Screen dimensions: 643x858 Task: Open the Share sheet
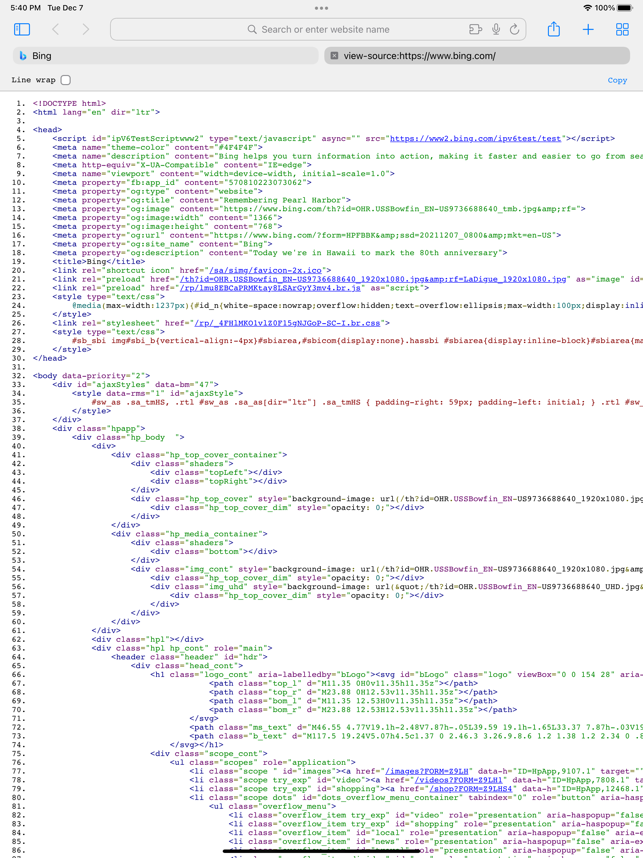click(x=554, y=29)
